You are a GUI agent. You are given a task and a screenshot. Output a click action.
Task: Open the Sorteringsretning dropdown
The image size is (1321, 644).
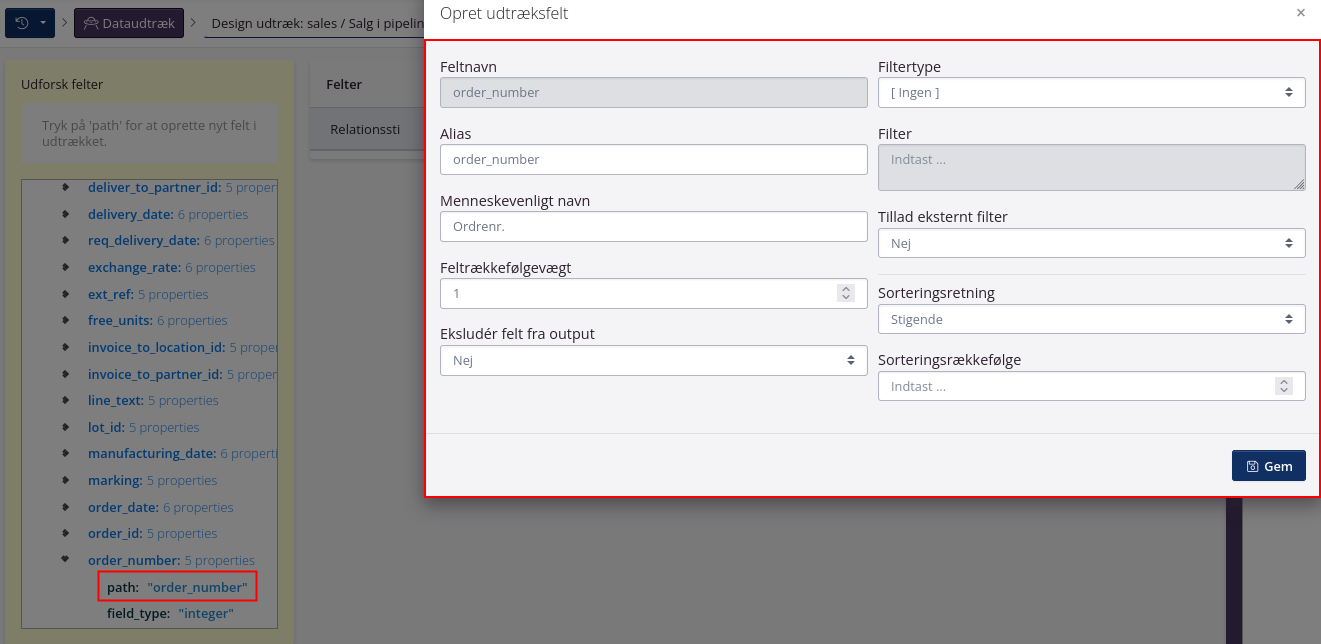click(x=1091, y=319)
